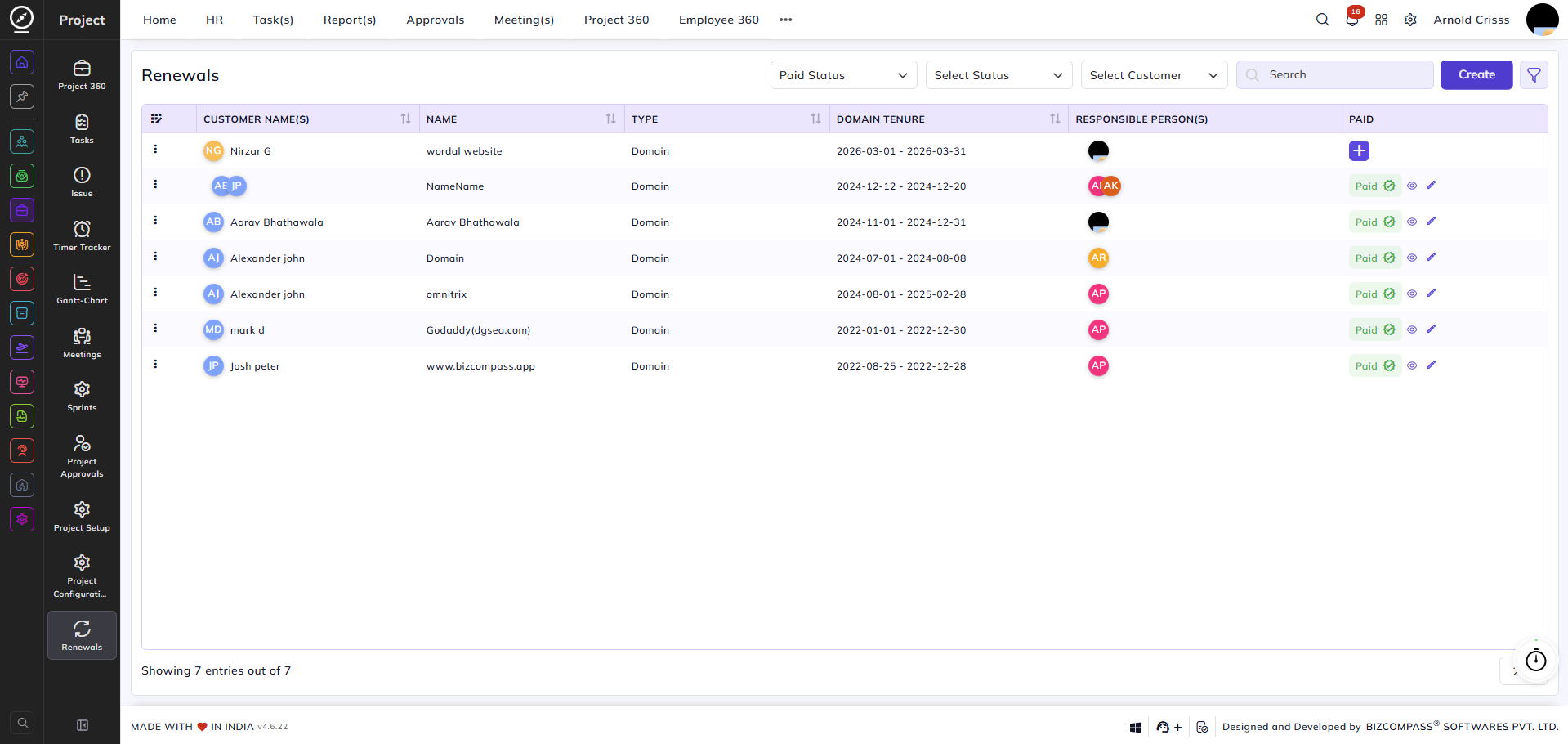Screen dimensions: 1568x744
Task: Open the Home menu
Action: tap(159, 20)
